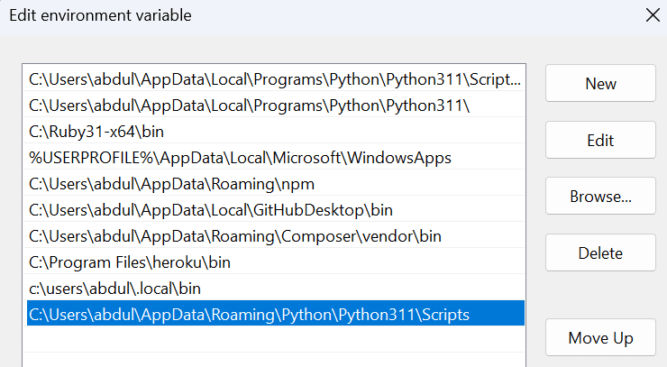Click the empty row below highlighted entry

tap(275, 339)
